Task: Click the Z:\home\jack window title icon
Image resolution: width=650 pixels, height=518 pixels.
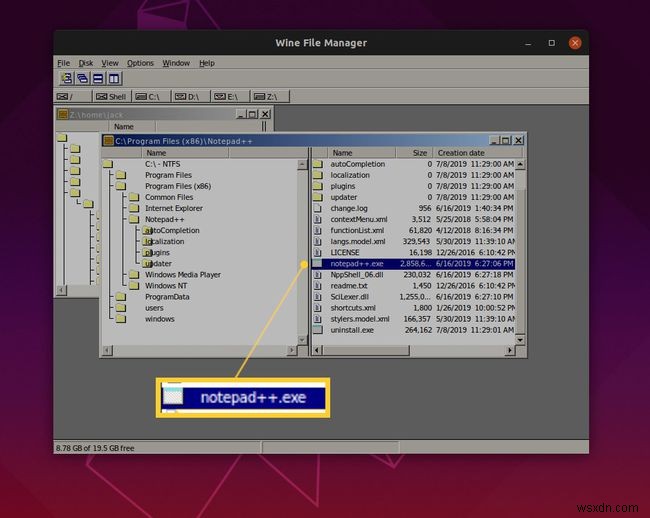Action: click(63, 114)
